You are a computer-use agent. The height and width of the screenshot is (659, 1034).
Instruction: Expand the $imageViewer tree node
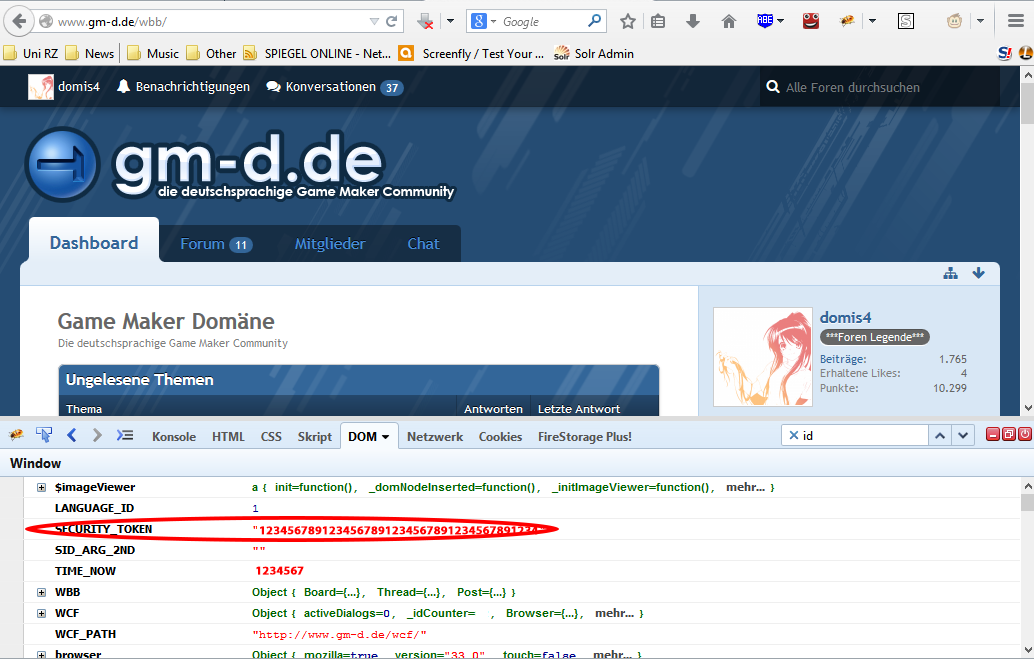click(x=41, y=488)
